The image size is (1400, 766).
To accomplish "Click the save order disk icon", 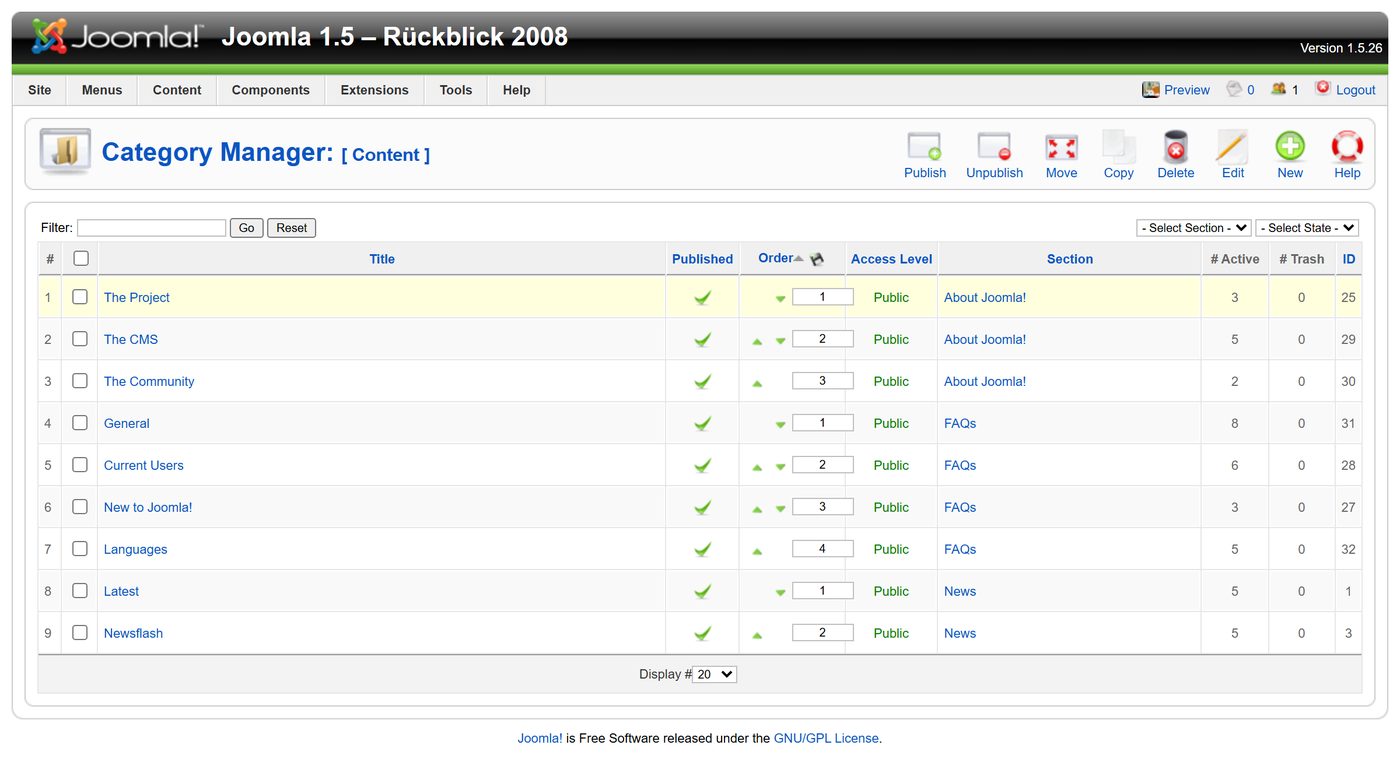I will [x=817, y=259].
